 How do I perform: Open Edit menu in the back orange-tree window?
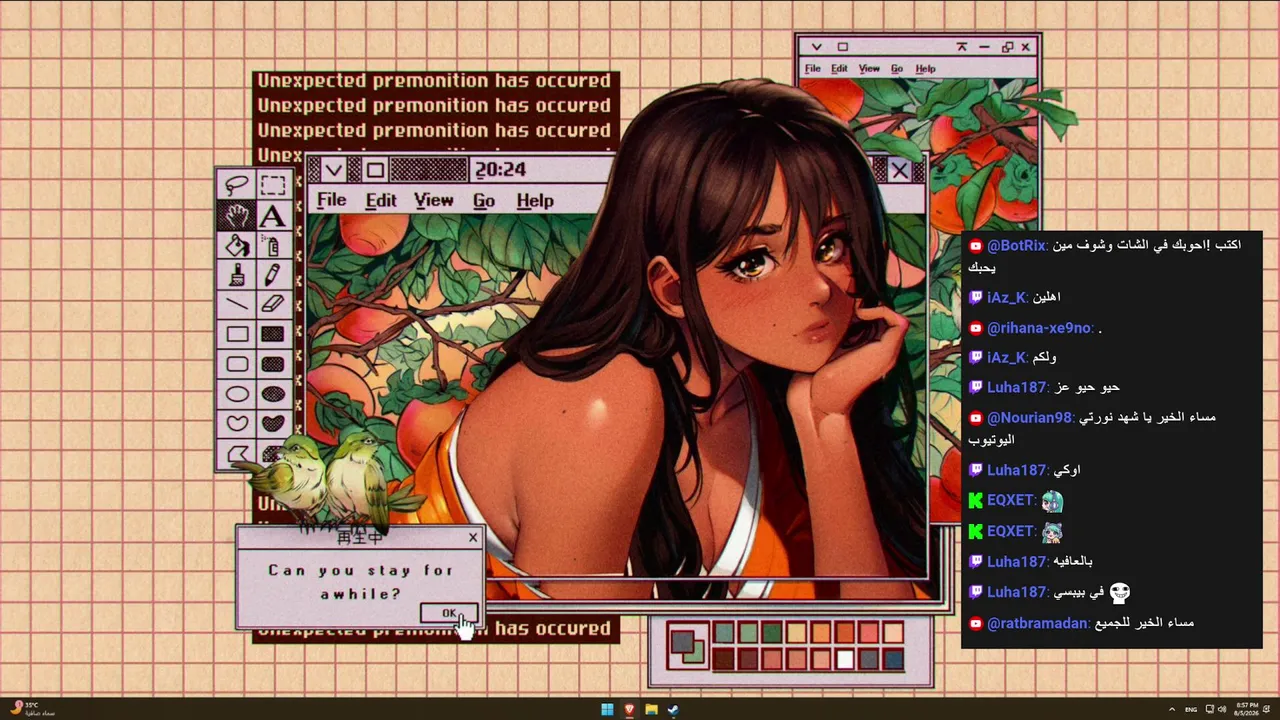pyautogui.click(x=839, y=69)
